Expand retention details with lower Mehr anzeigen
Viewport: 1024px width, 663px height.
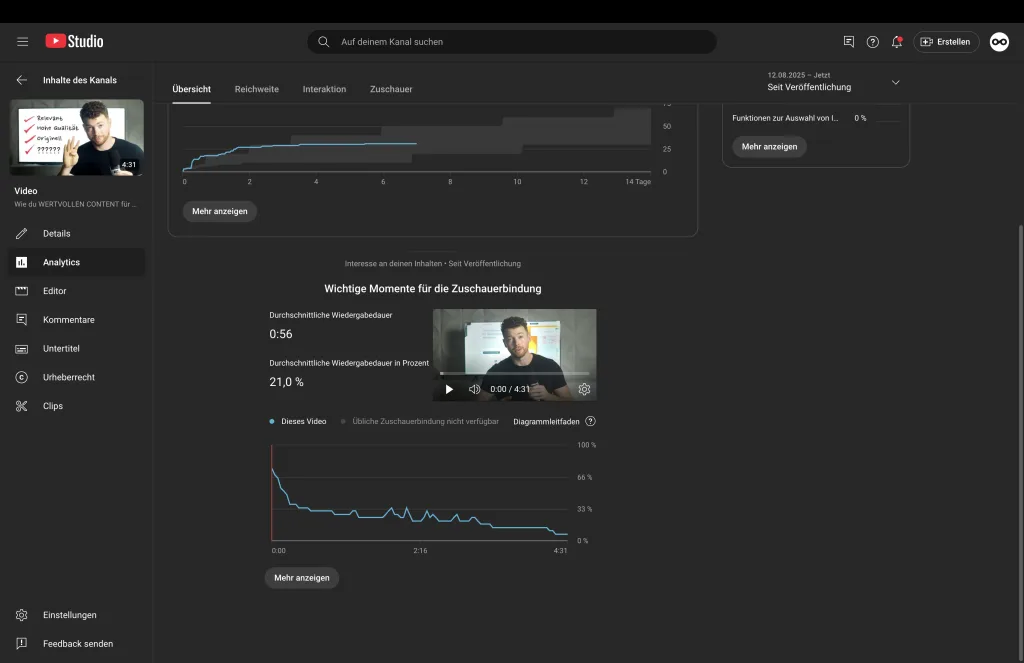click(x=301, y=578)
